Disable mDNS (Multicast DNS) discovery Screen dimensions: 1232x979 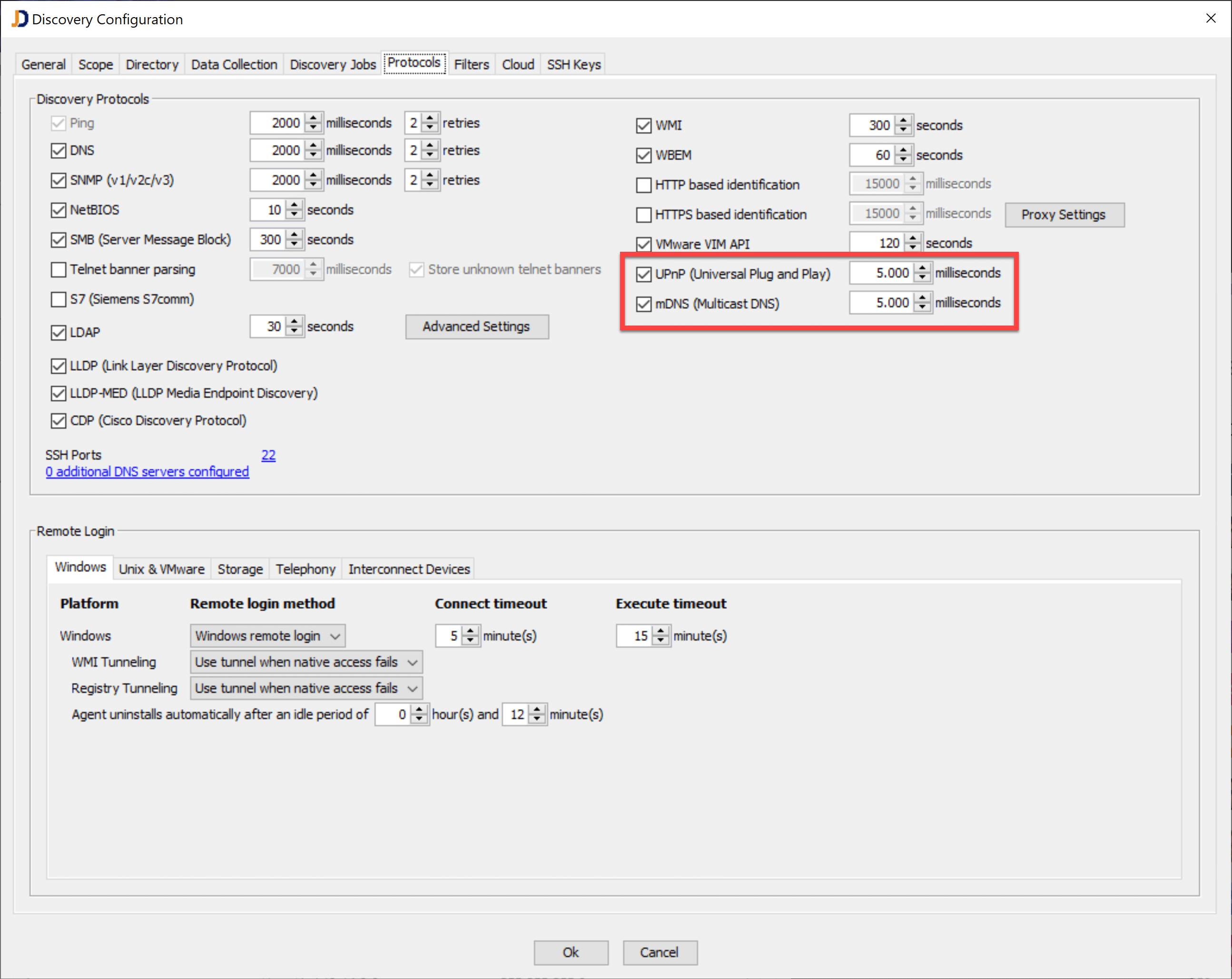tap(643, 304)
